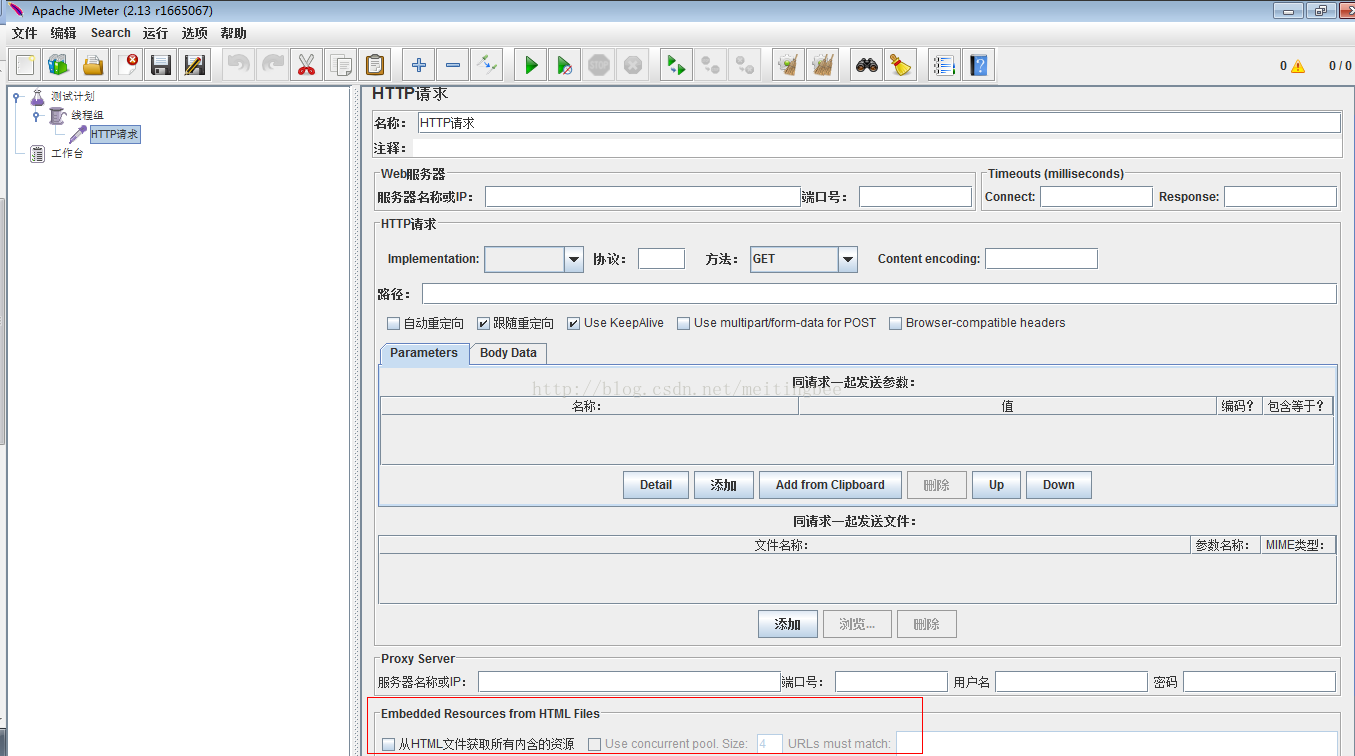Click the Shutdown test icon
Viewport: 1355px width, 756px height.
click(x=633, y=66)
